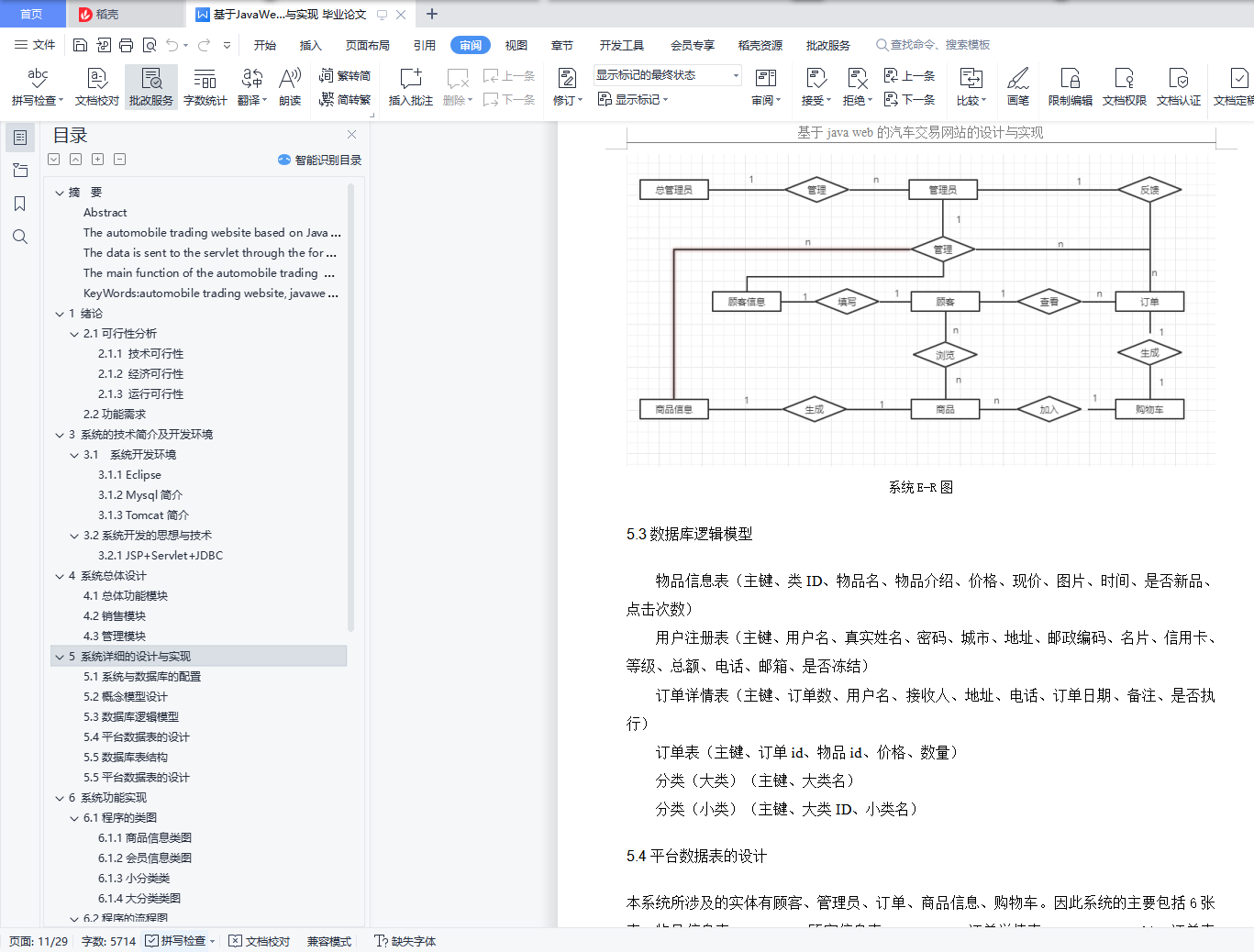Undo the last action
The width and height of the screenshot is (1254, 952).
click(172, 45)
